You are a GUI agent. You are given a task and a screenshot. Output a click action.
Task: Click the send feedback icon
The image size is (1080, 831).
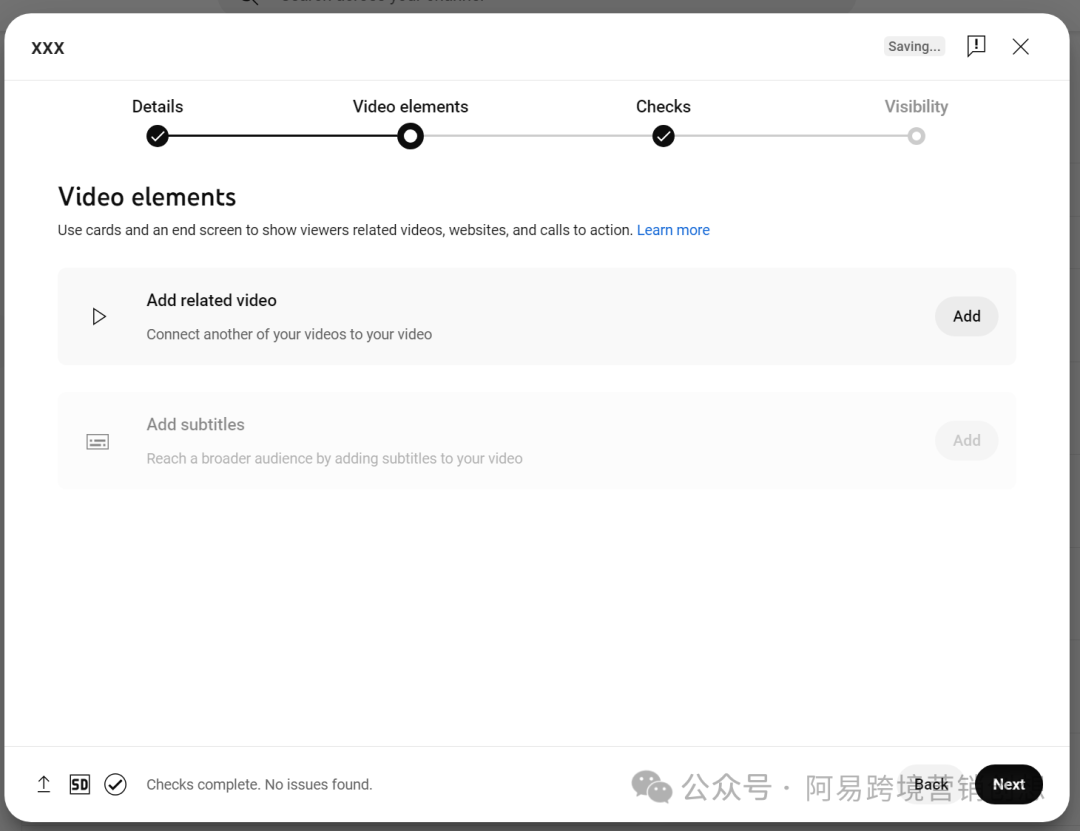[x=976, y=46]
